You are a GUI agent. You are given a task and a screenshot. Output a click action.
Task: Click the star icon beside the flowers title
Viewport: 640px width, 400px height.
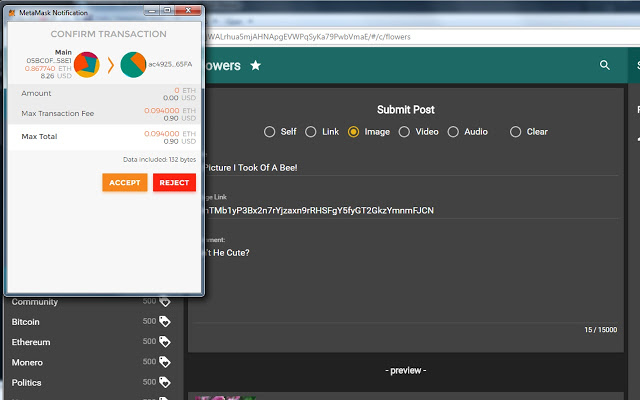coord(255,65)
